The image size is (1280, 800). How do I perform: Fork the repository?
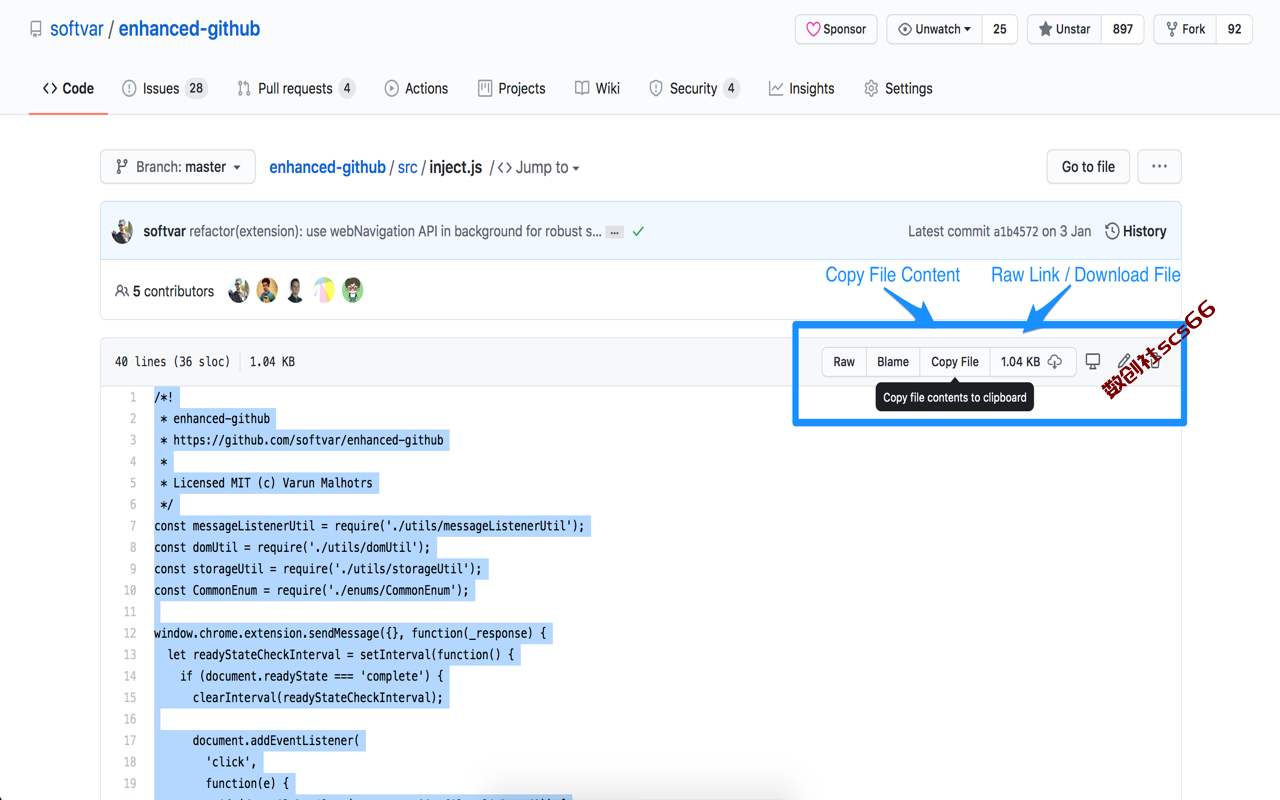click(x=1185, y=29)
